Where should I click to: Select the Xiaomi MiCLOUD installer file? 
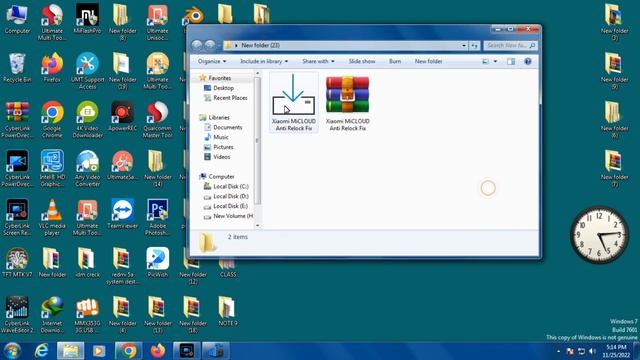pos(293,102)
